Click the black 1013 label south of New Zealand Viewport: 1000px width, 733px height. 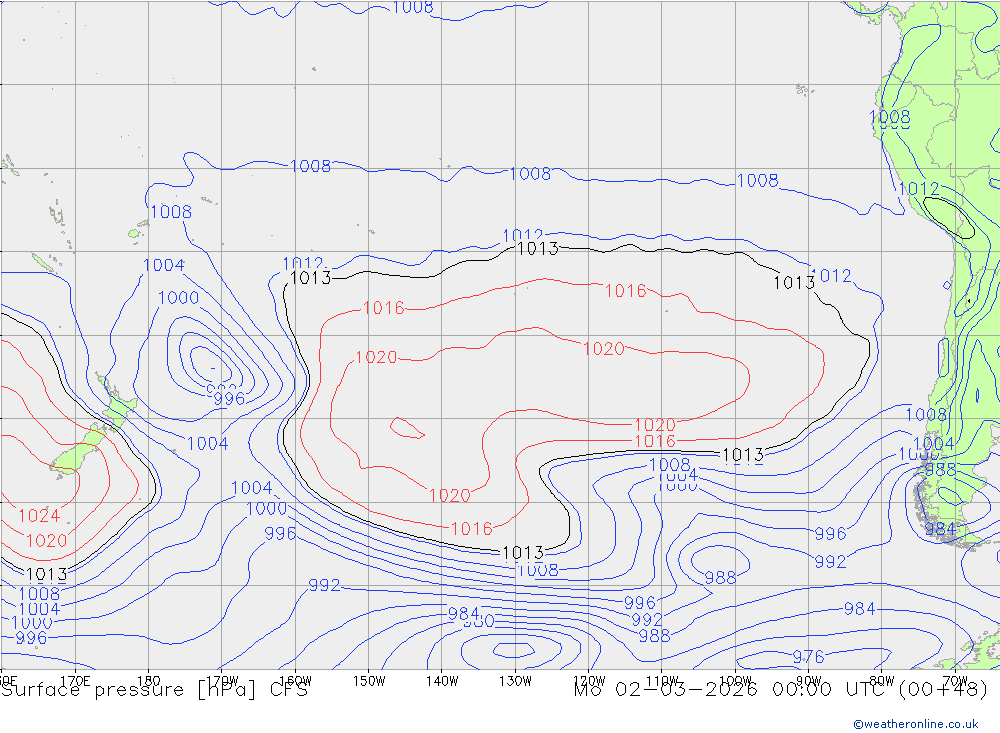(47, 574)
